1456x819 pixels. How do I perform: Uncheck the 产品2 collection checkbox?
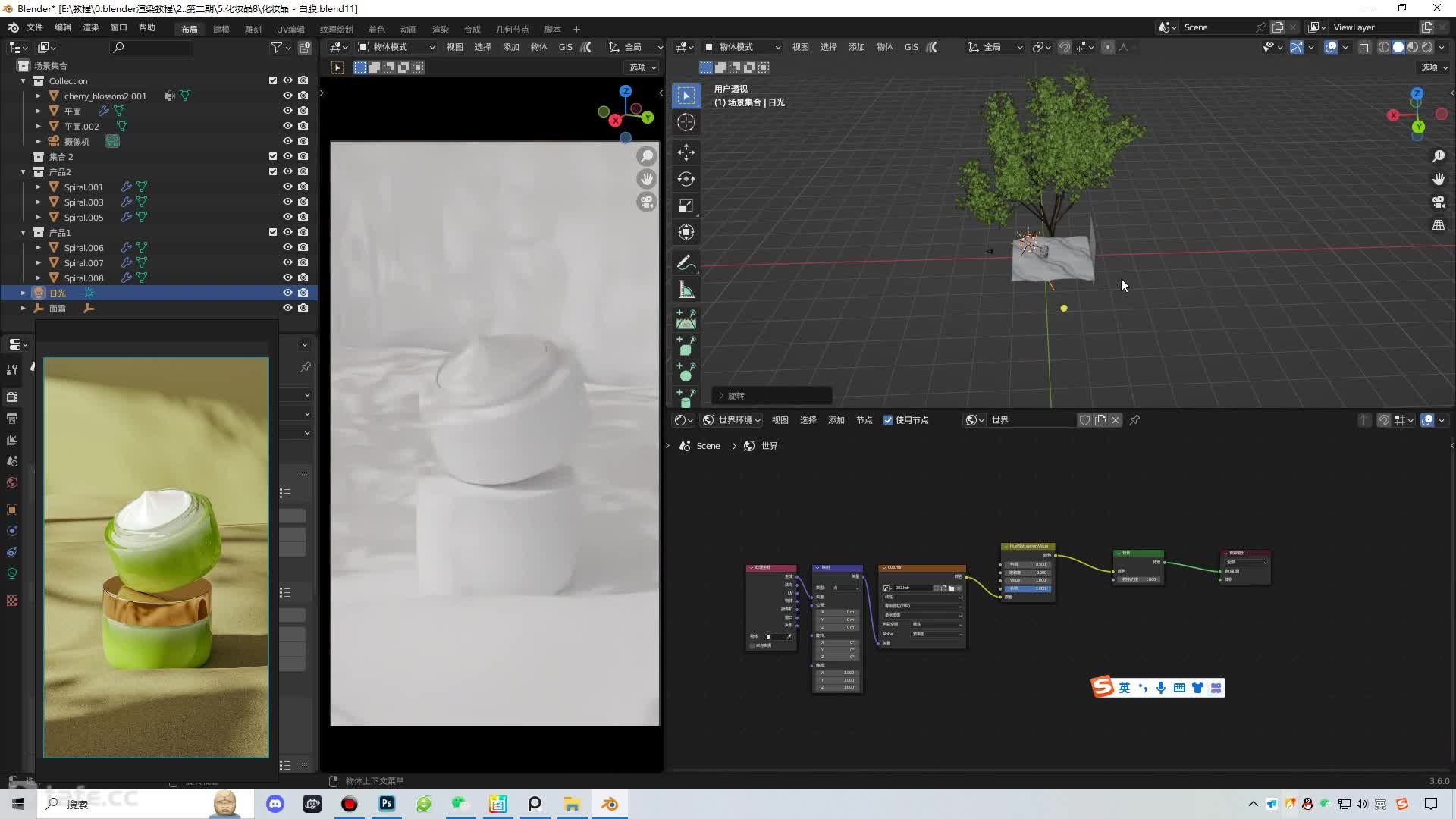pyautogui.click(x=273, y=171)
